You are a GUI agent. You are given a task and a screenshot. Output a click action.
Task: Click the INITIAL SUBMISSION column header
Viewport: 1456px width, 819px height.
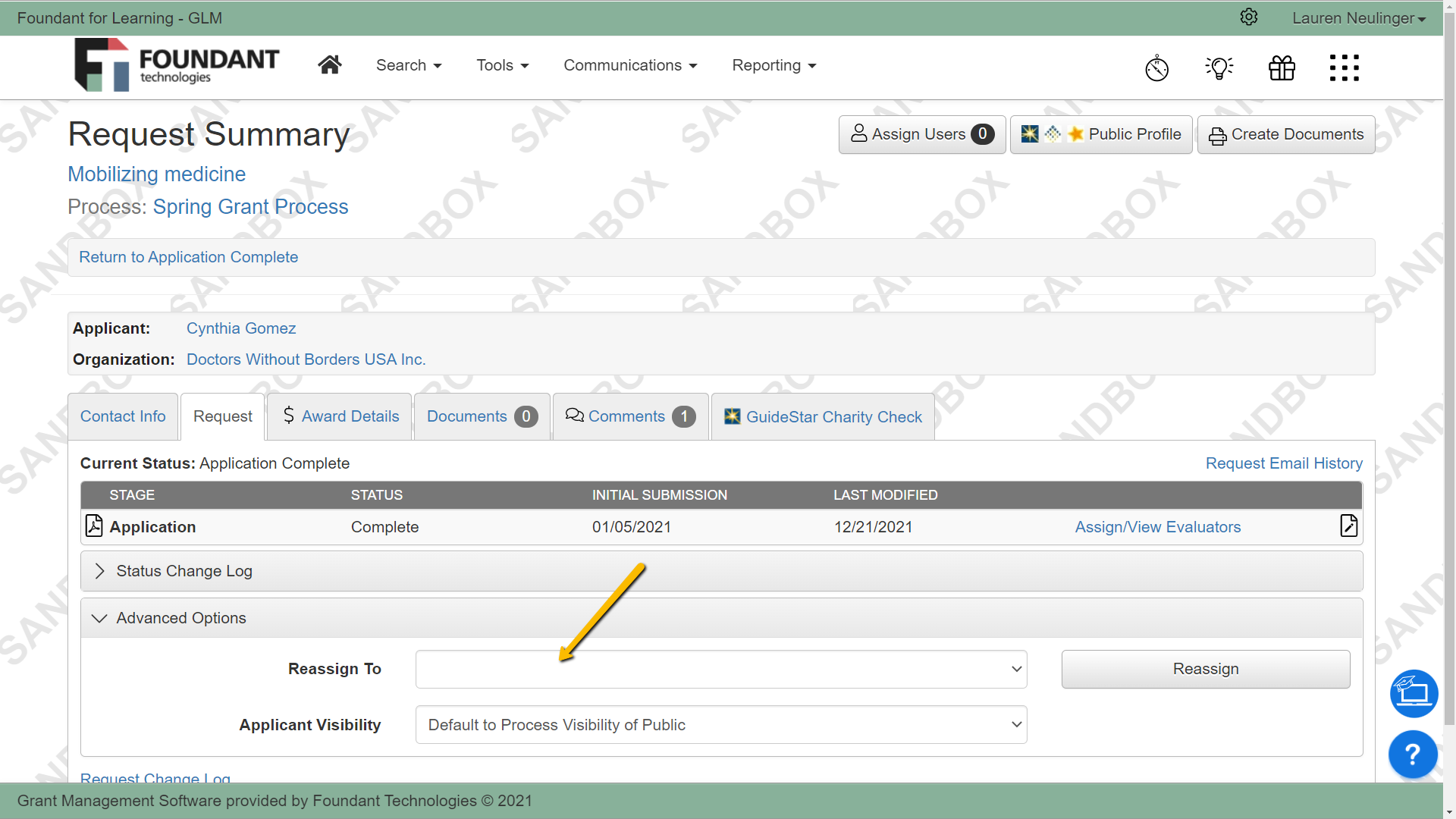tap(660, 495)
